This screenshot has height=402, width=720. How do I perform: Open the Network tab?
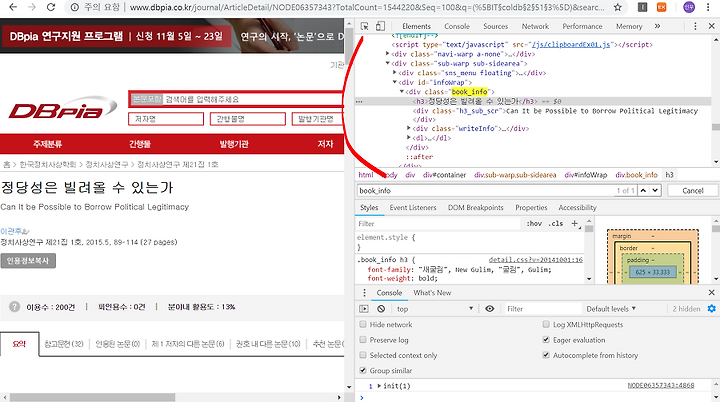click(x=535, y=26)
